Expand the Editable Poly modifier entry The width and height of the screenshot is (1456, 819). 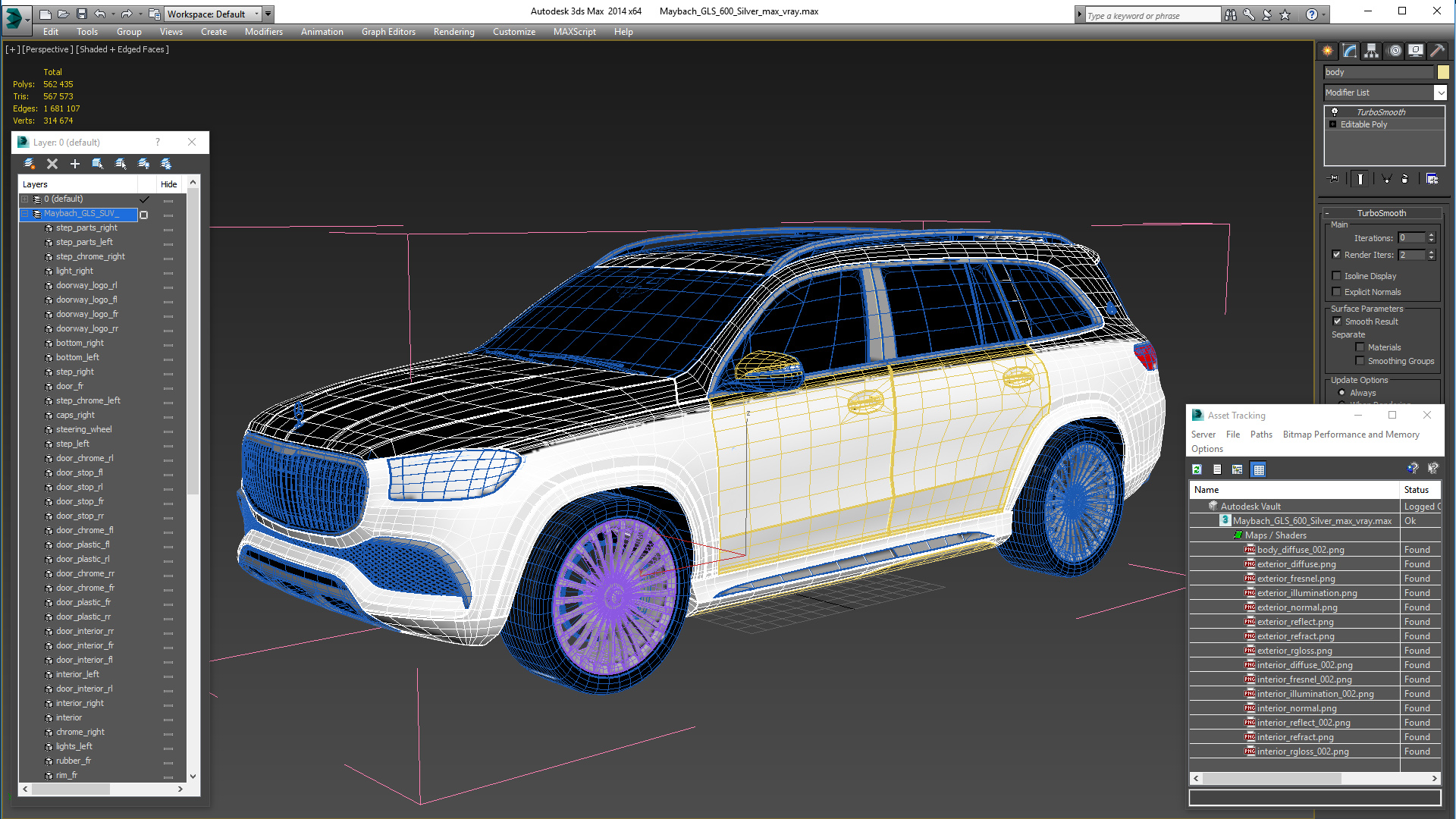click(x=1332, y=124)
